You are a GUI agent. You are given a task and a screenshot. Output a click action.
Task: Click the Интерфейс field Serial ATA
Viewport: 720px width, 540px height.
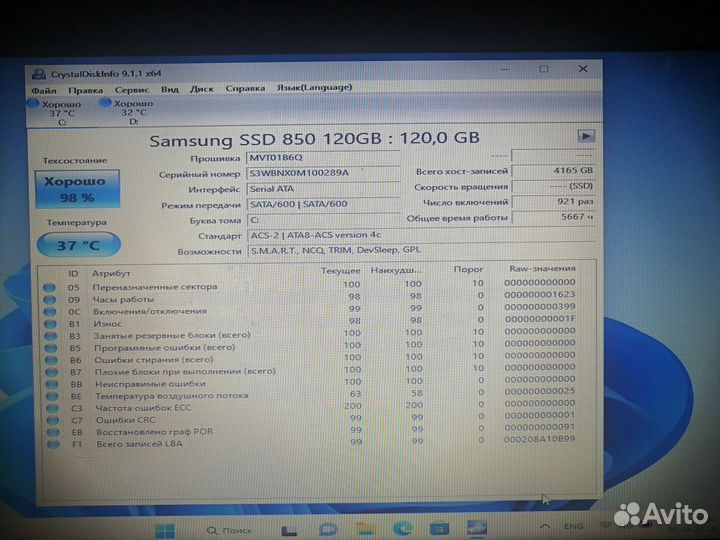tap(323, 189)
